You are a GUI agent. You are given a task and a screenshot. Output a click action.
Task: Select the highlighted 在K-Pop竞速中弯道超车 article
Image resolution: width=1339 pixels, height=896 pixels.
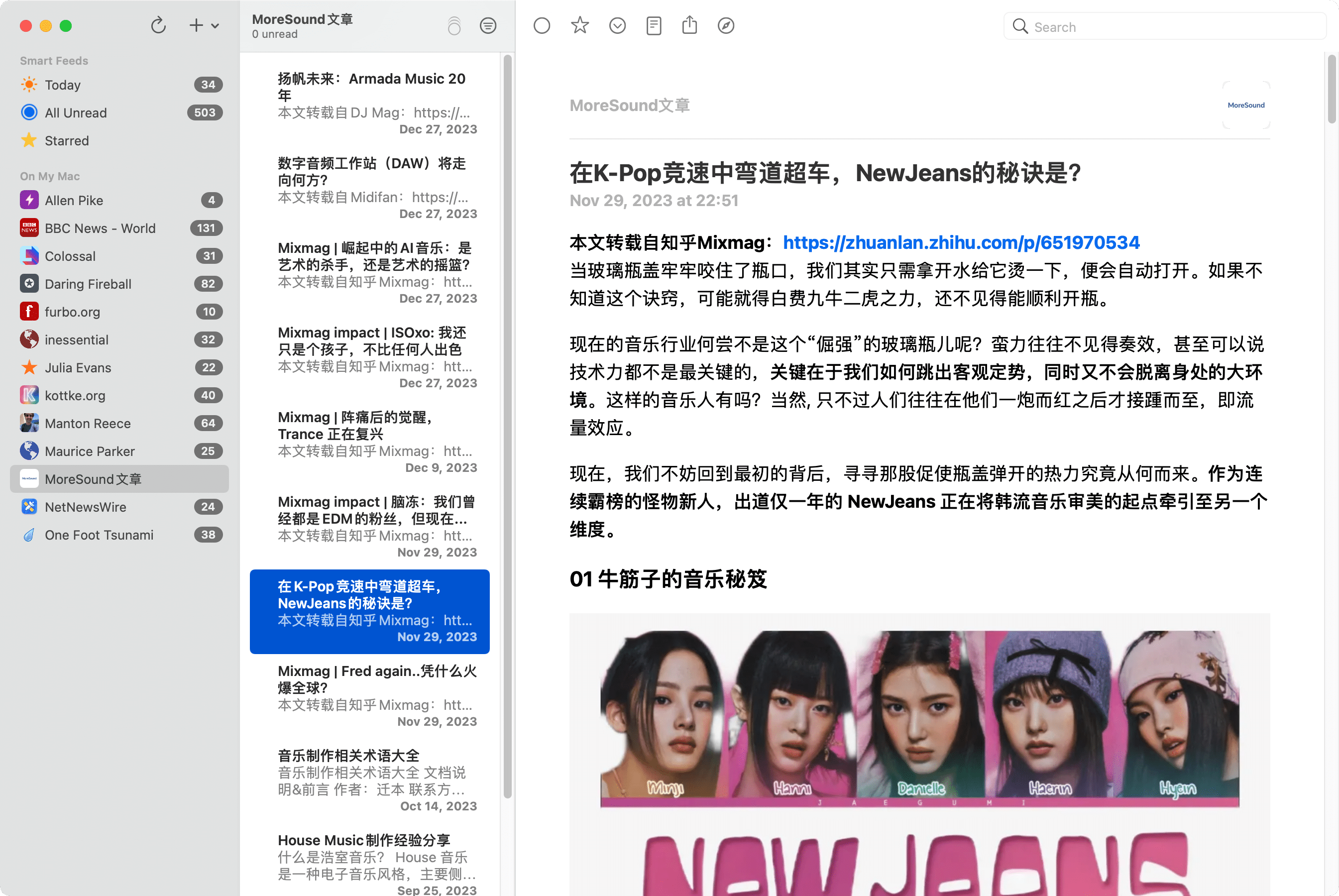[x=370, y=611]
